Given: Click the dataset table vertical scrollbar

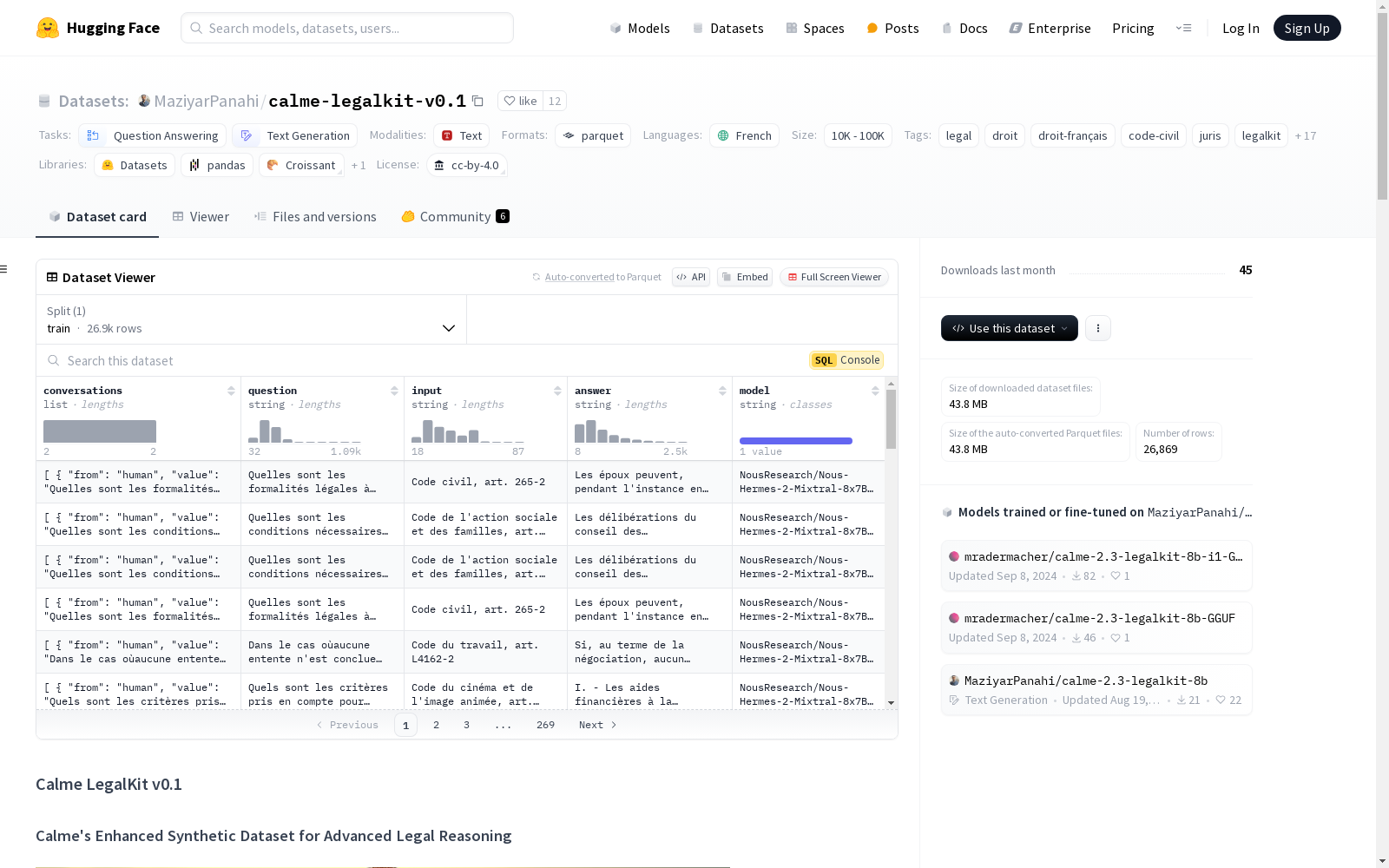Looking at the screenshot, I should click(891, 419).
